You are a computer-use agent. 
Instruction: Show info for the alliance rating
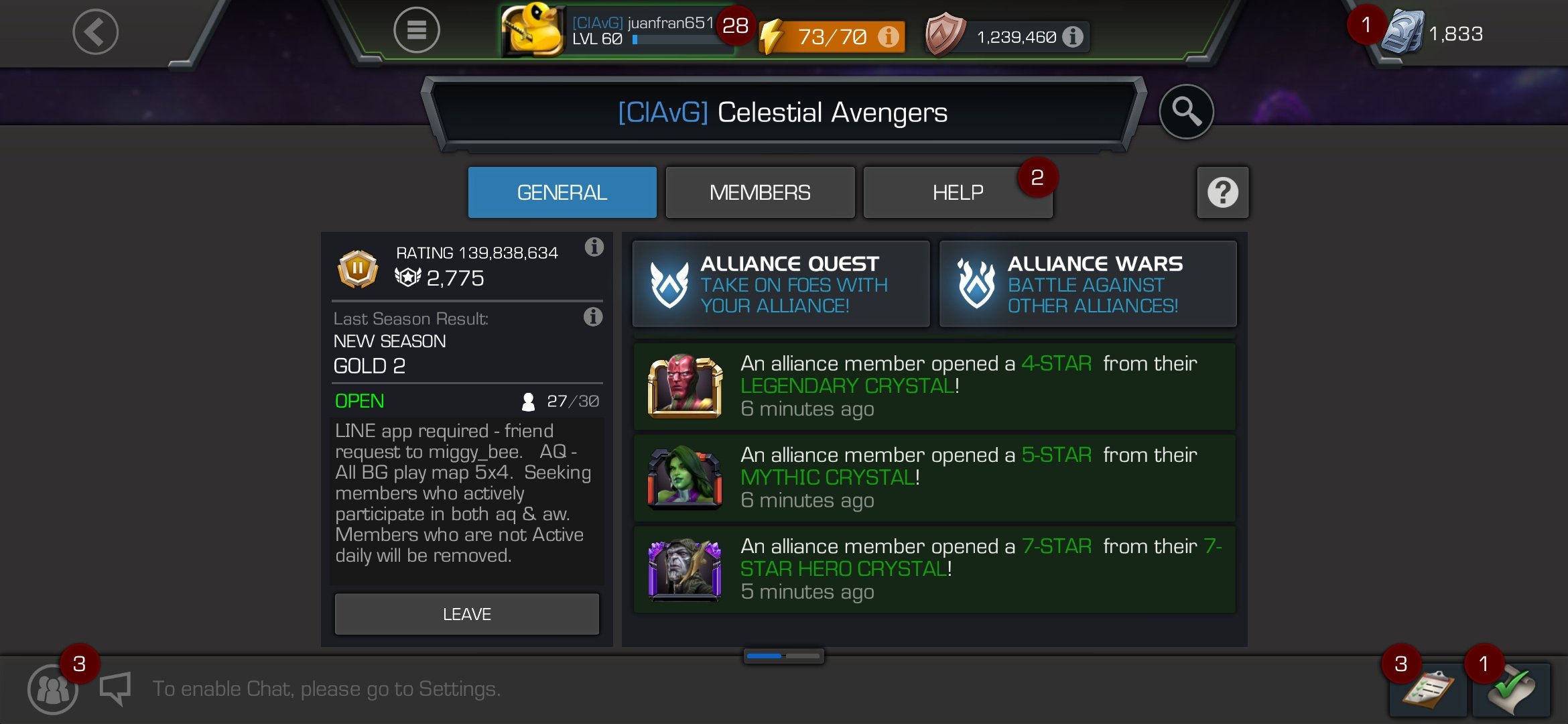click(x=594, y=247)
